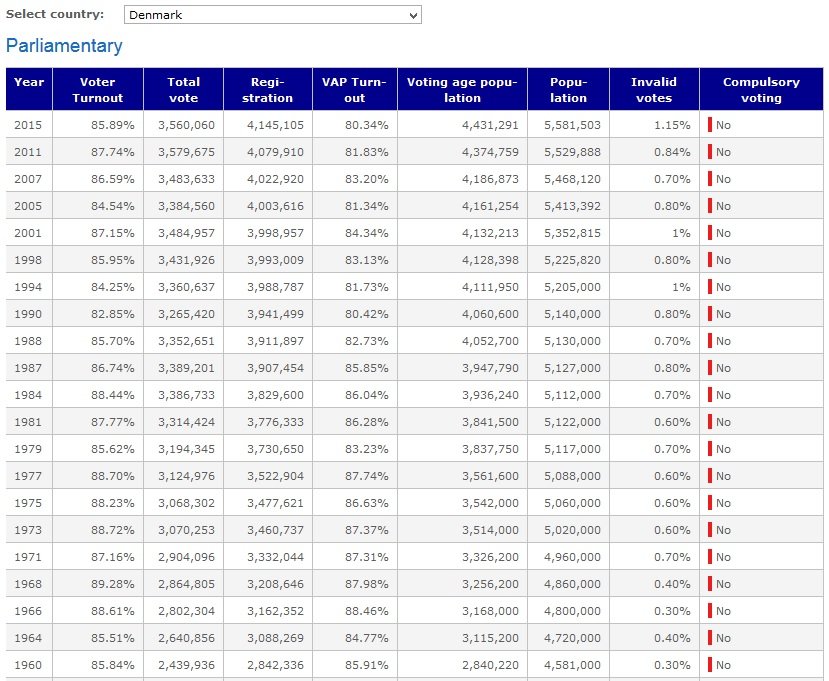Click the red compulsory voting marker in 1998 row
Image resolution: width=829 pixels, height=681 pixels.
tap(710, 260)
